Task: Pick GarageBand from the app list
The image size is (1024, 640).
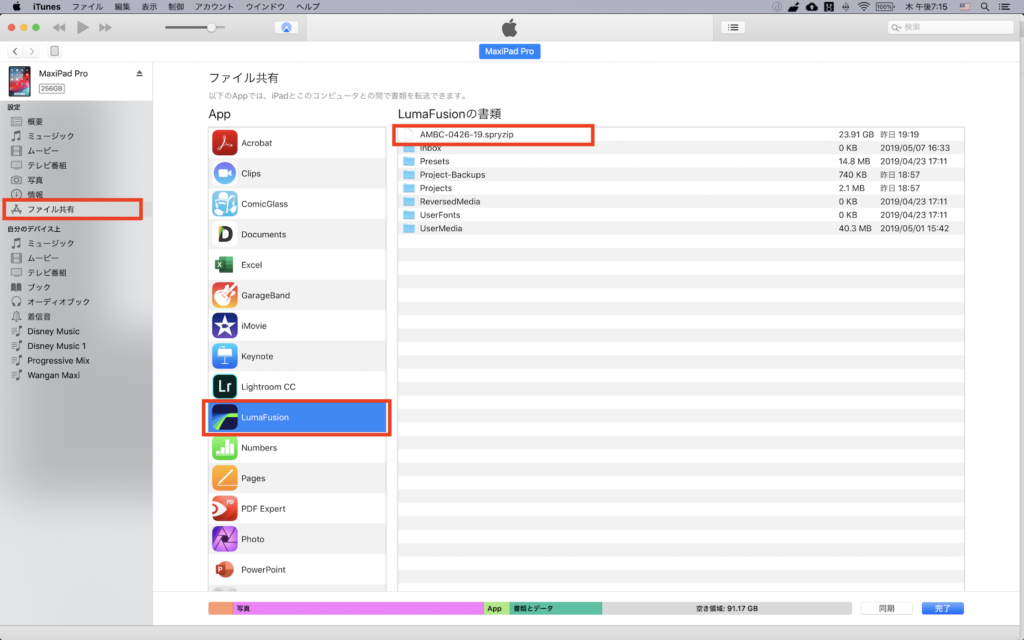Action: coord(297,295)
